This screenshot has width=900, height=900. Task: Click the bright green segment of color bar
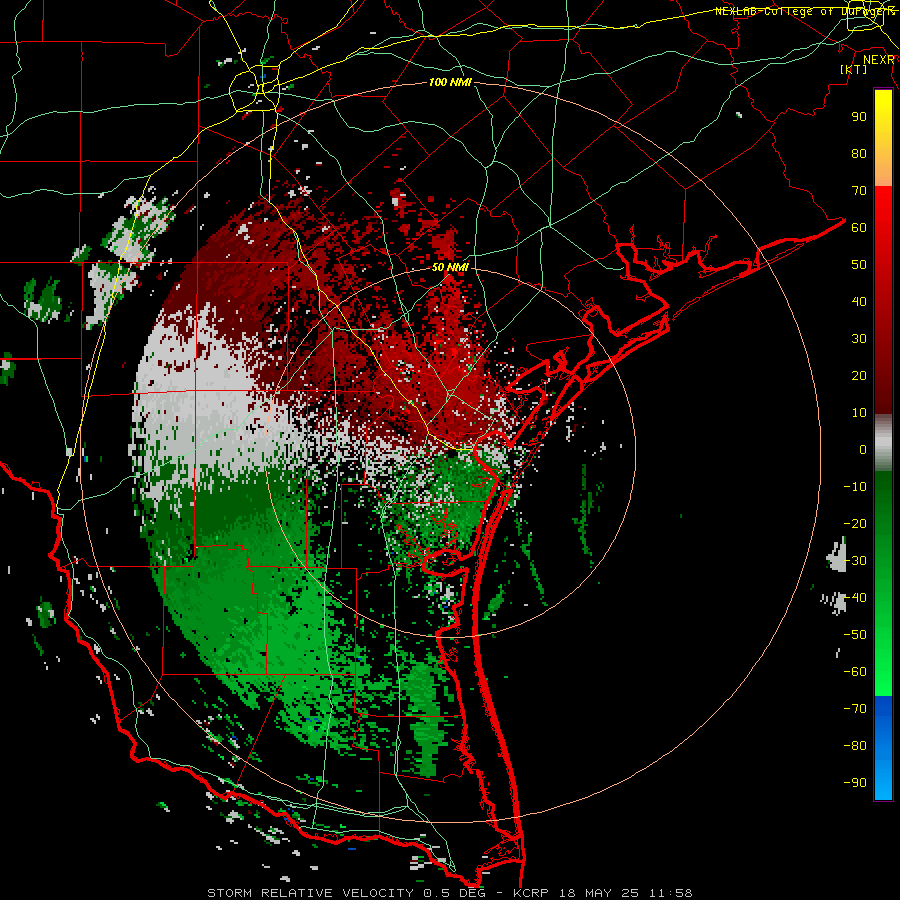[x=883, y=583]
